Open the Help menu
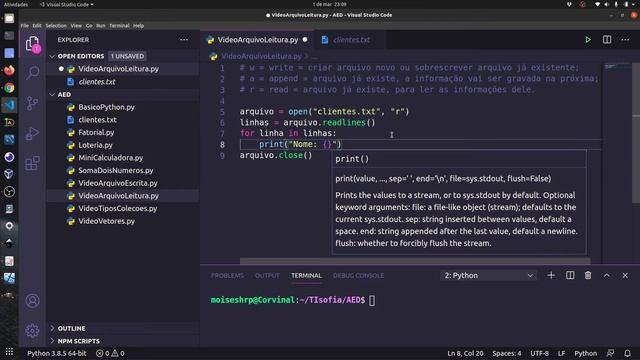 point(139,25)
